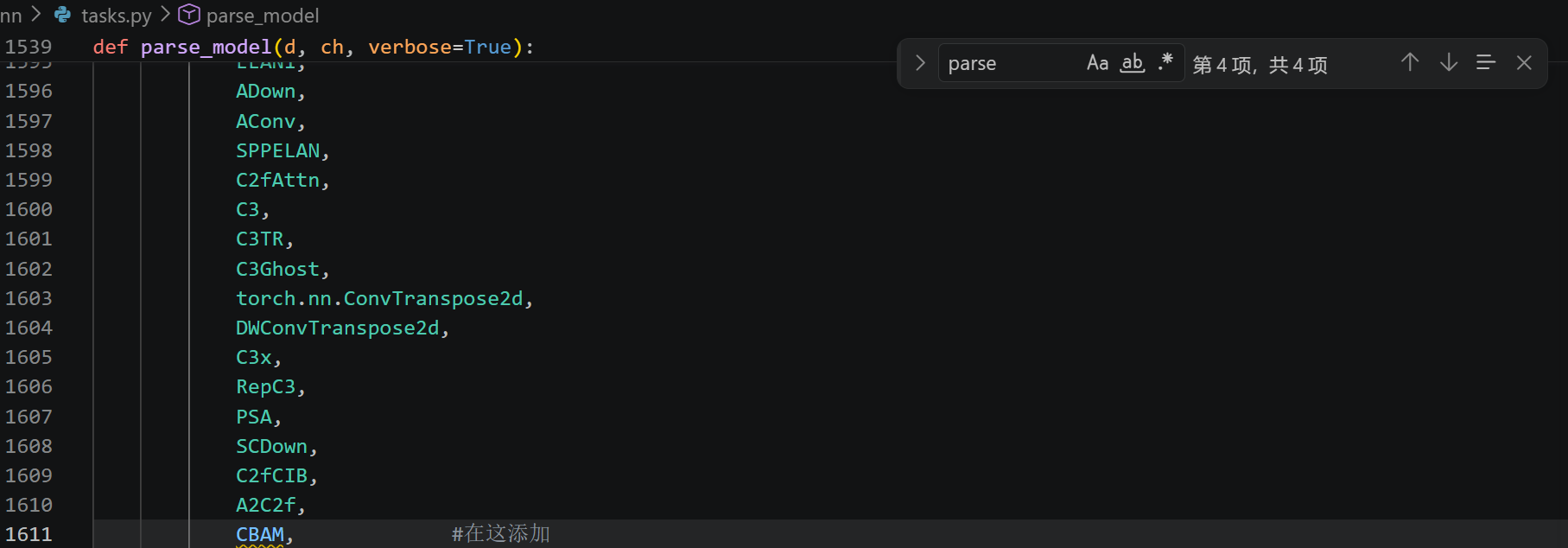The height and width of the screenshot is (548, 1568).
Task: Go to previous match arrow
Action: [1410, 62]
